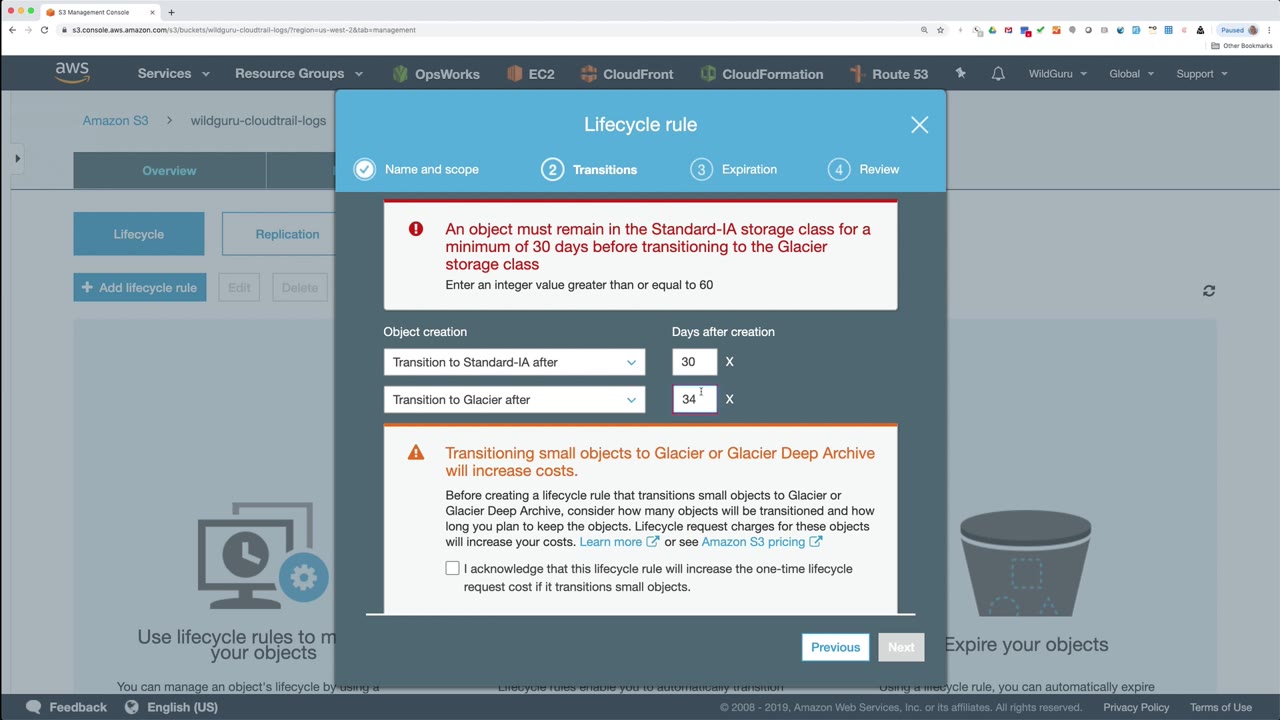Open the Route 53 shortcut
Image resolution: width=1280 pixels, height=720 pixels.
pos(888,74)
